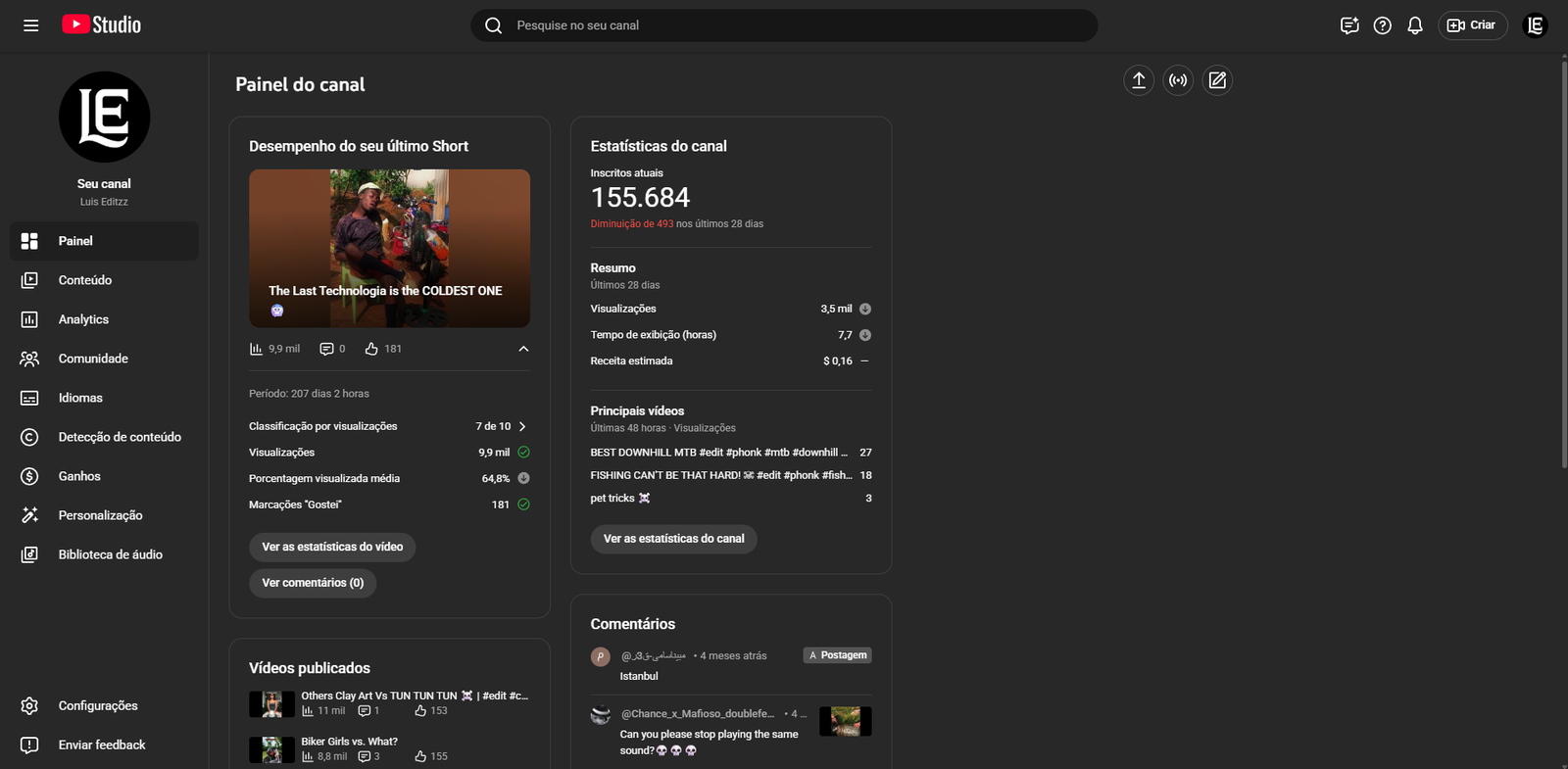Click the Others Clay Art views icon
Viewport: 1568px width, 769px height.
pos(308,711)
